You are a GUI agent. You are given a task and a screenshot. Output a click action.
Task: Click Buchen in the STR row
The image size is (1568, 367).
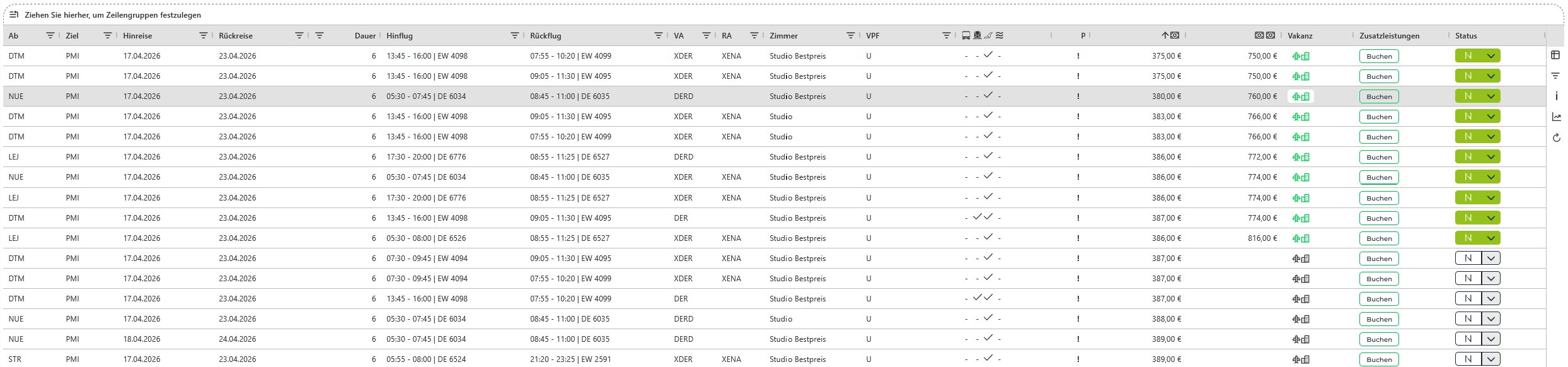1379,359
